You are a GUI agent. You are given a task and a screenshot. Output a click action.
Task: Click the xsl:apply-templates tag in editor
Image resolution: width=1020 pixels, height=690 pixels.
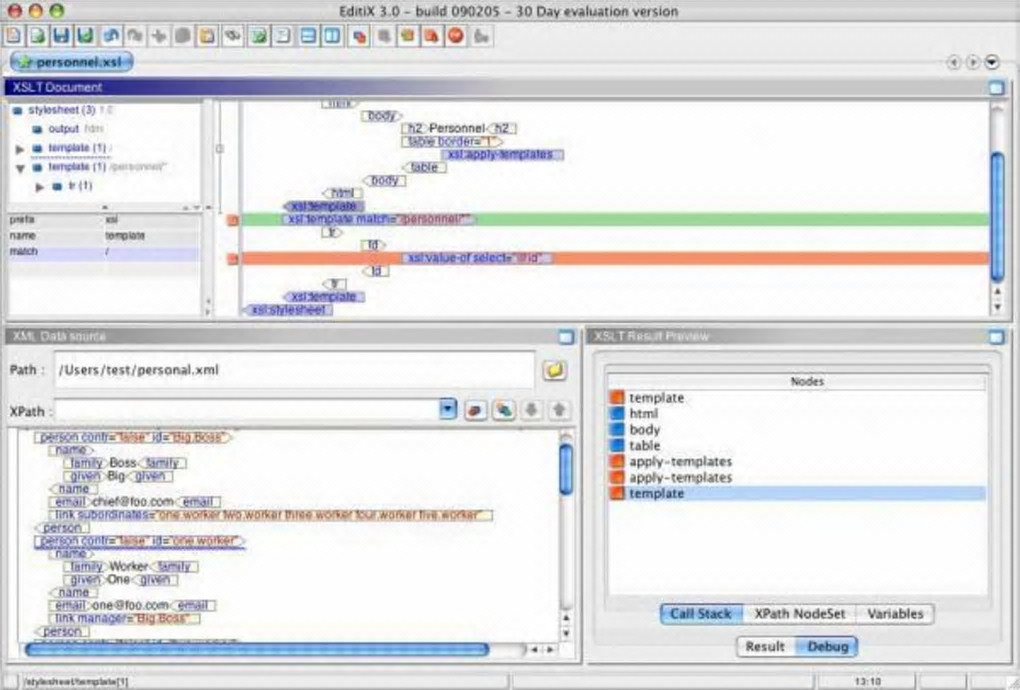click(502, 155)
